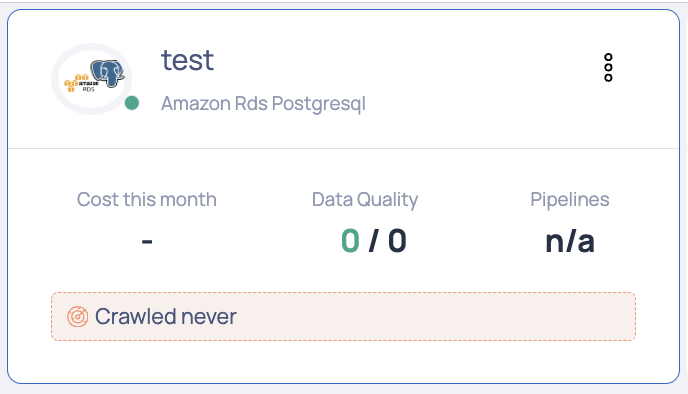Click the green passed checks zero
688x394 pixels.
[x=351, y=241]
